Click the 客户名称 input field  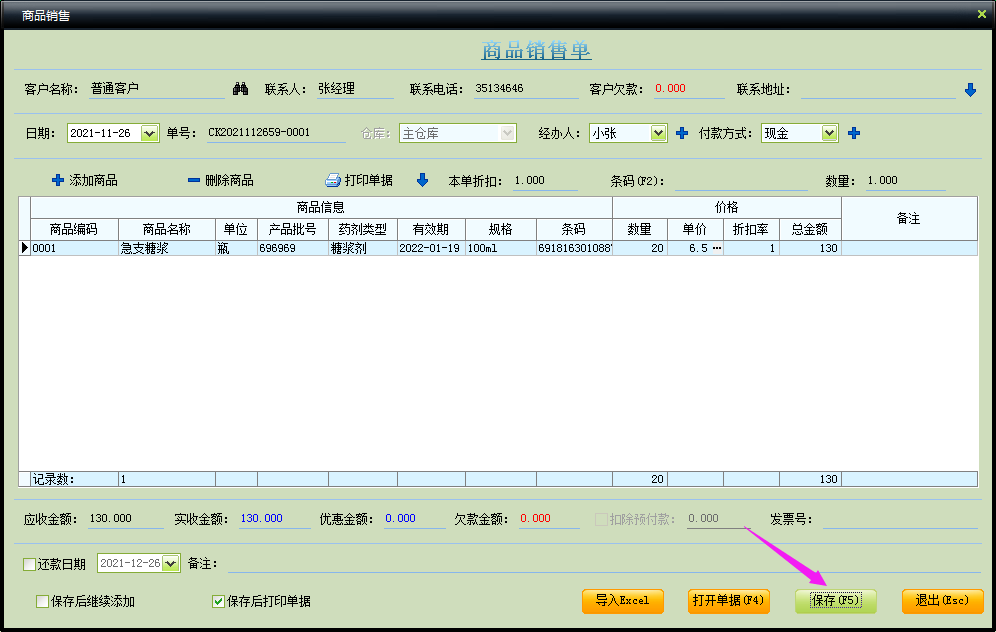coord(157,89)
